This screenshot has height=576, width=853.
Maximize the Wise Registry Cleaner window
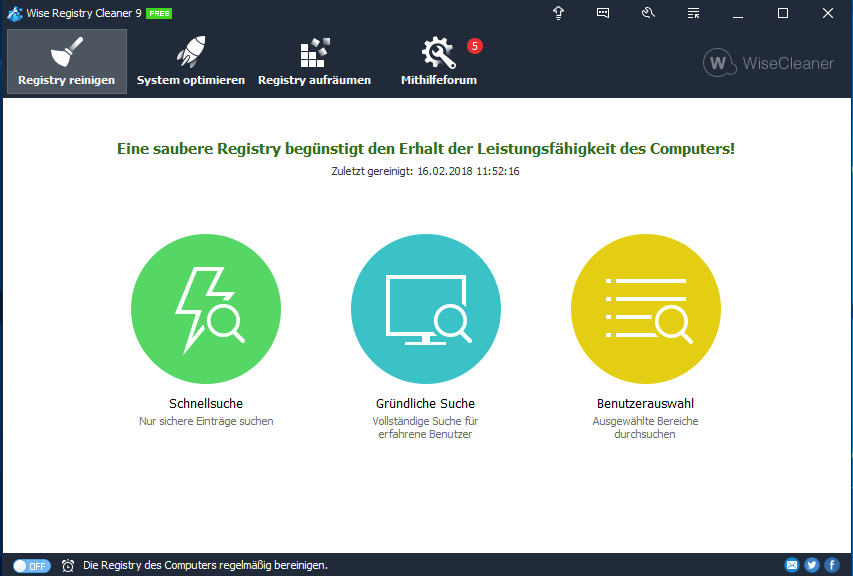pos(783,13)
